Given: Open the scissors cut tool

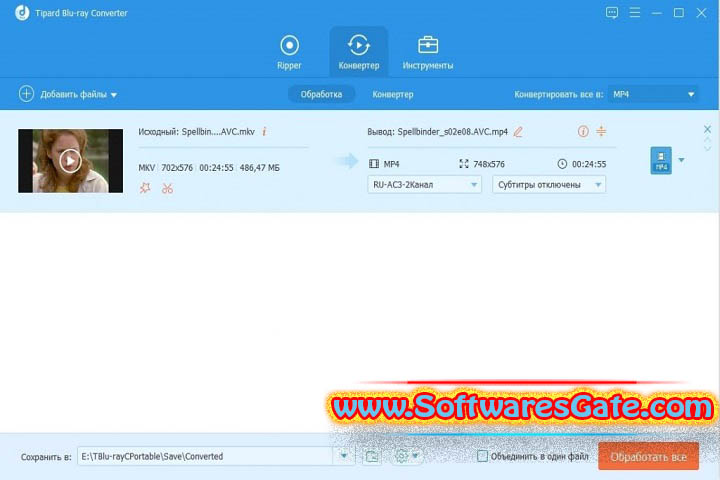Looking at the screenshot, I should (x=167, y=188).
